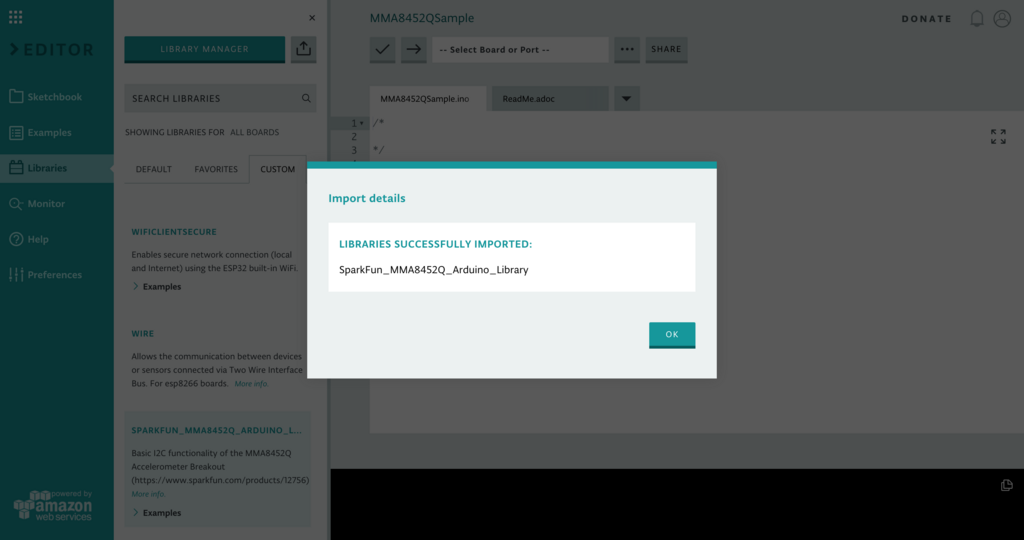
Task: Confirm the import dialog with OK
Action: coord(672,335)
